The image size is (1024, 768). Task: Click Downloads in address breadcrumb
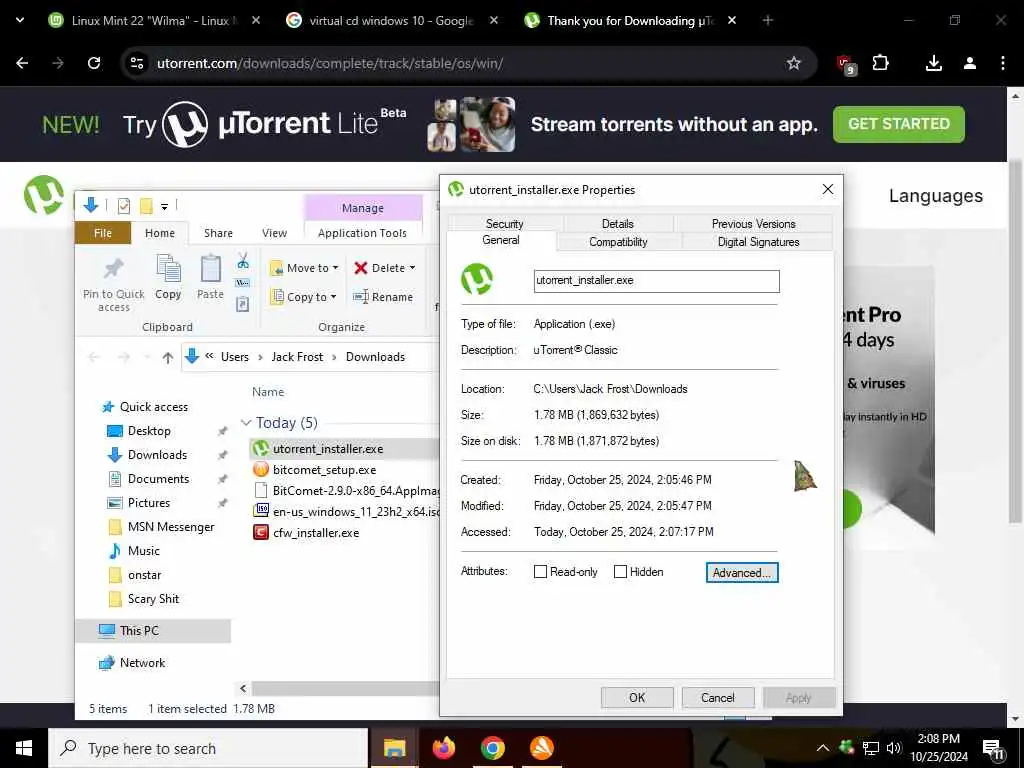[375, 357]
